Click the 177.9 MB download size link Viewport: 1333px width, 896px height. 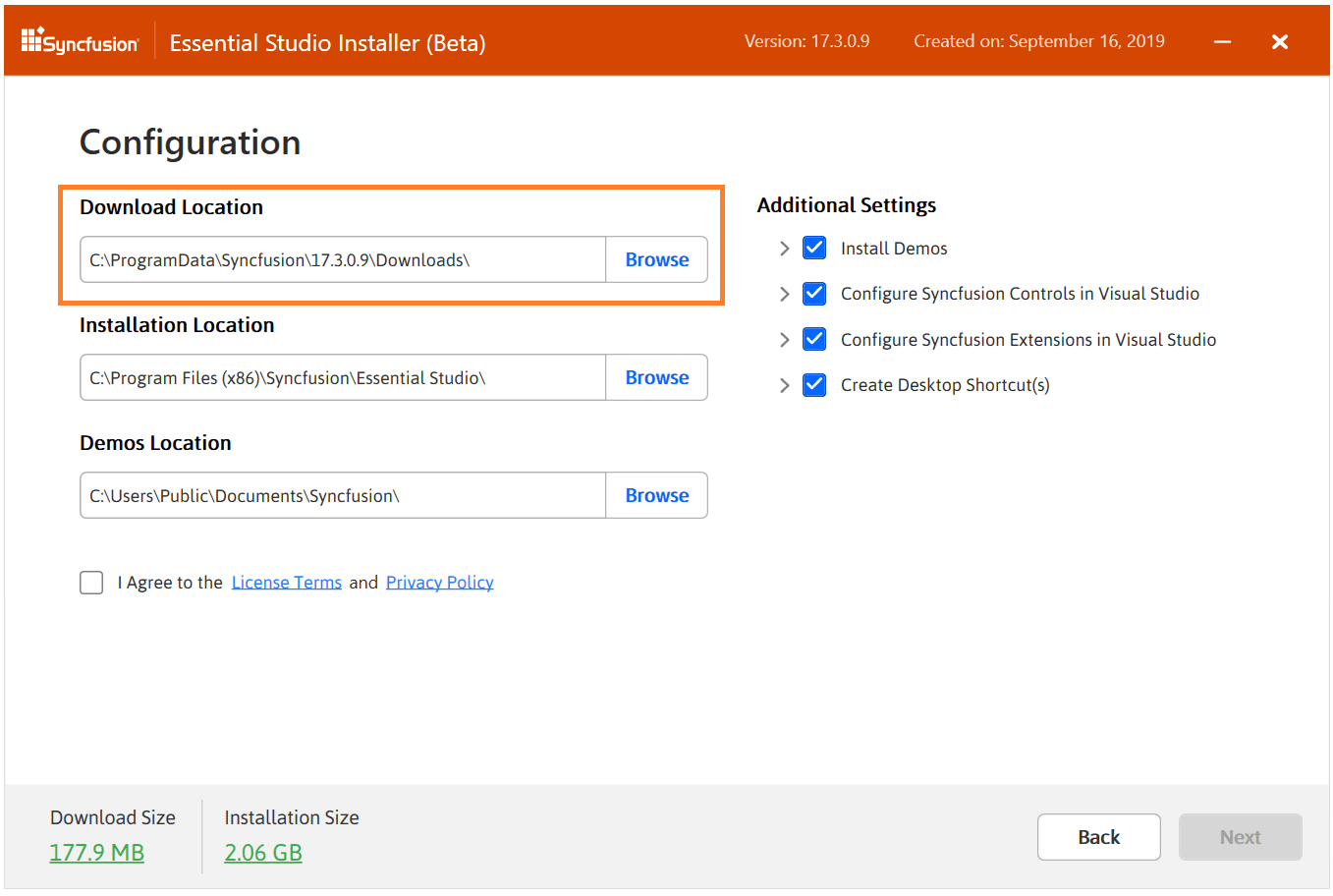[97, 853]
